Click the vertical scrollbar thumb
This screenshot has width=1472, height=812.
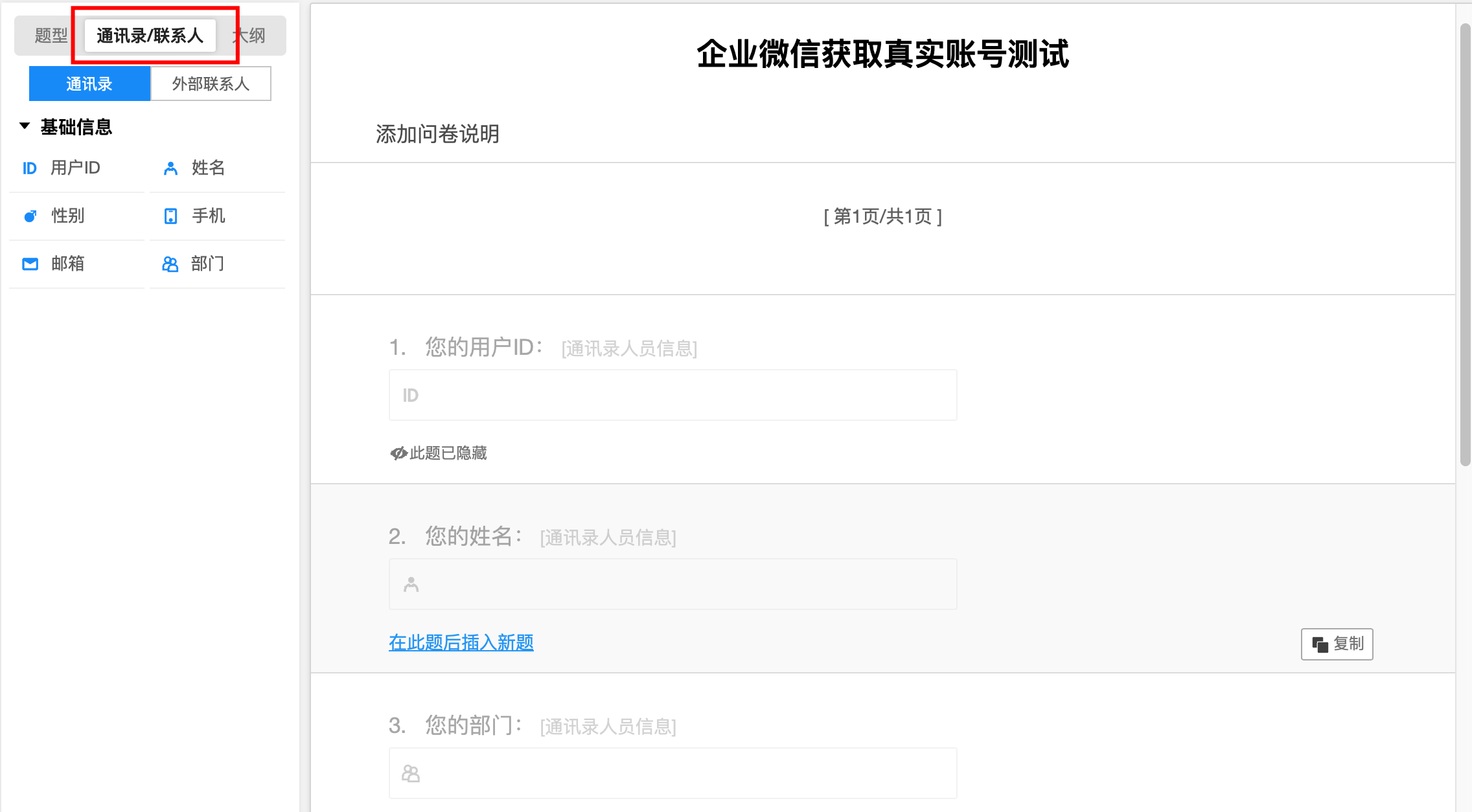pos(1466,245)
